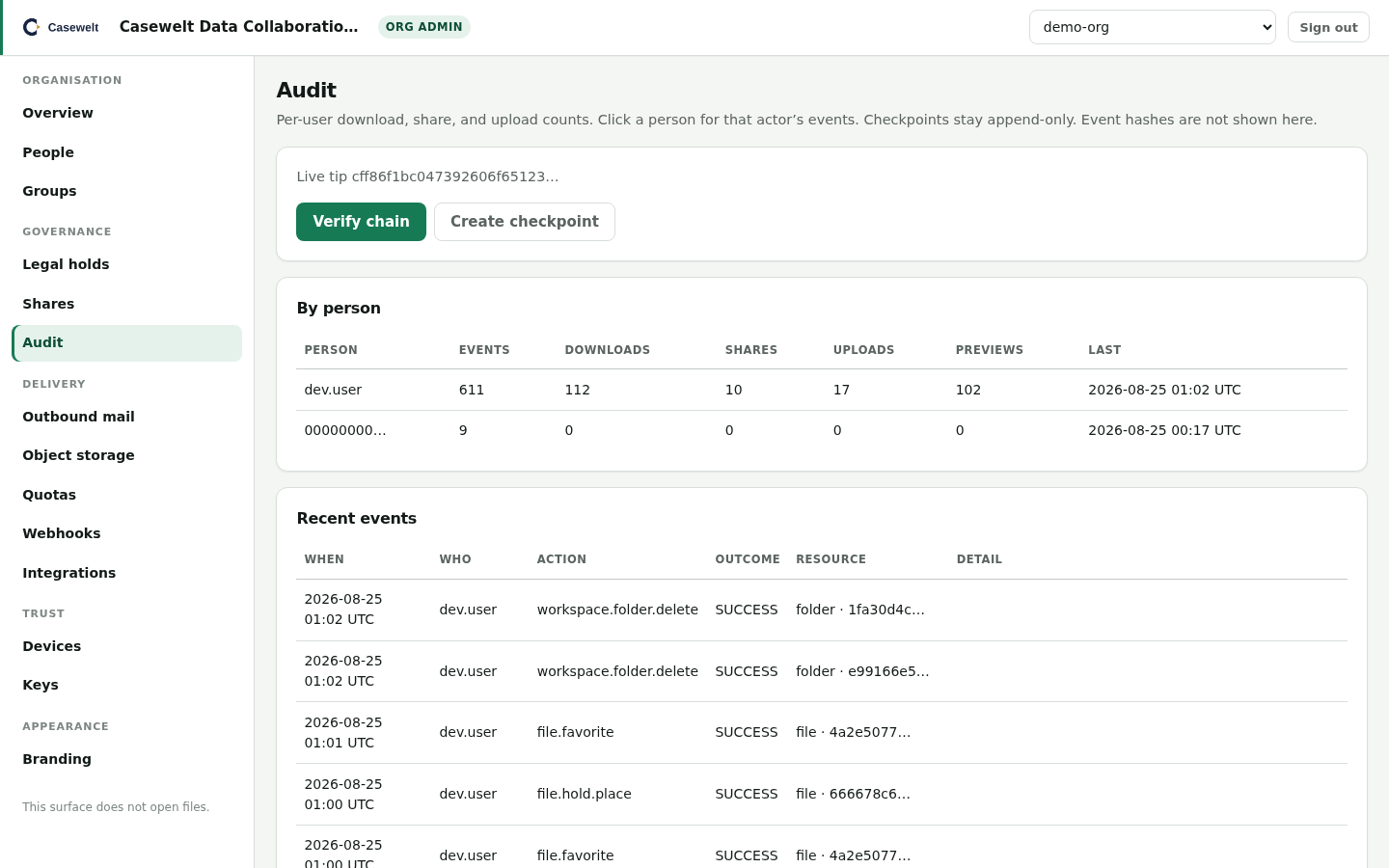This screenshot has height=868, width=1389.
Task: Click the Casewelt logo icon
Action: [32, 27]
